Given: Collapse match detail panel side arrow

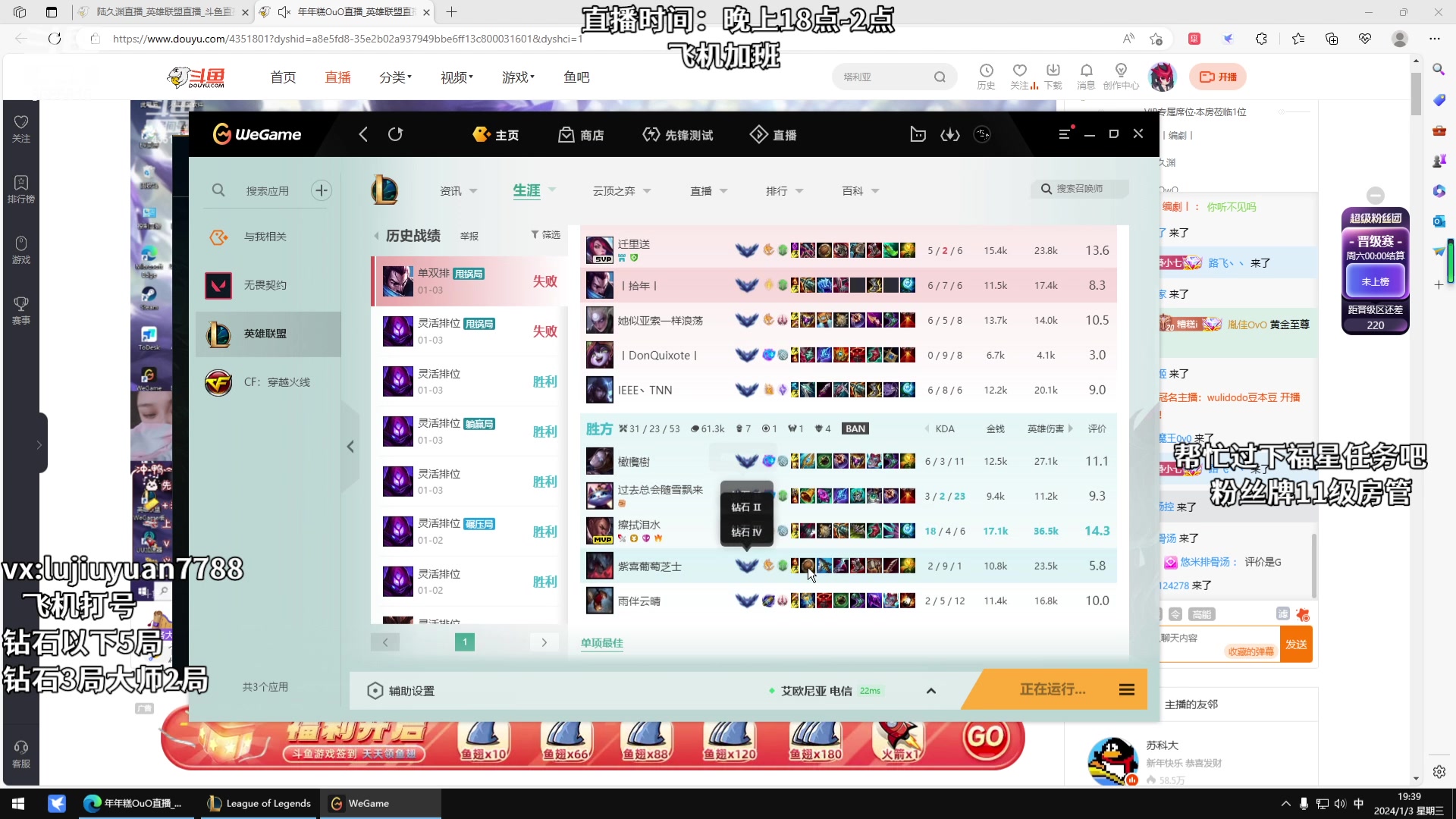Looking at the screenshot, I should 350,447.
